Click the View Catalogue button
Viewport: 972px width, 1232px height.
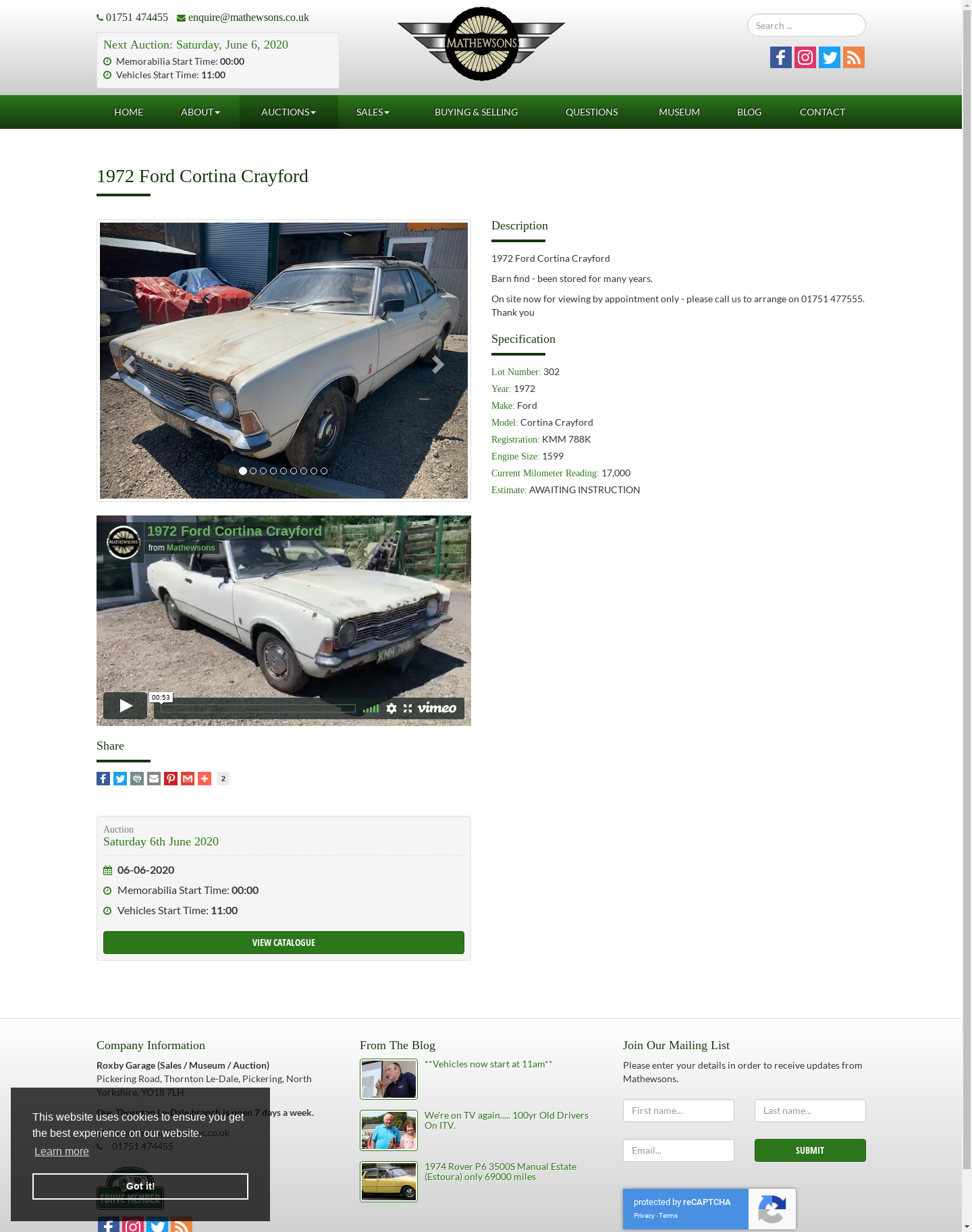point(283,943)
